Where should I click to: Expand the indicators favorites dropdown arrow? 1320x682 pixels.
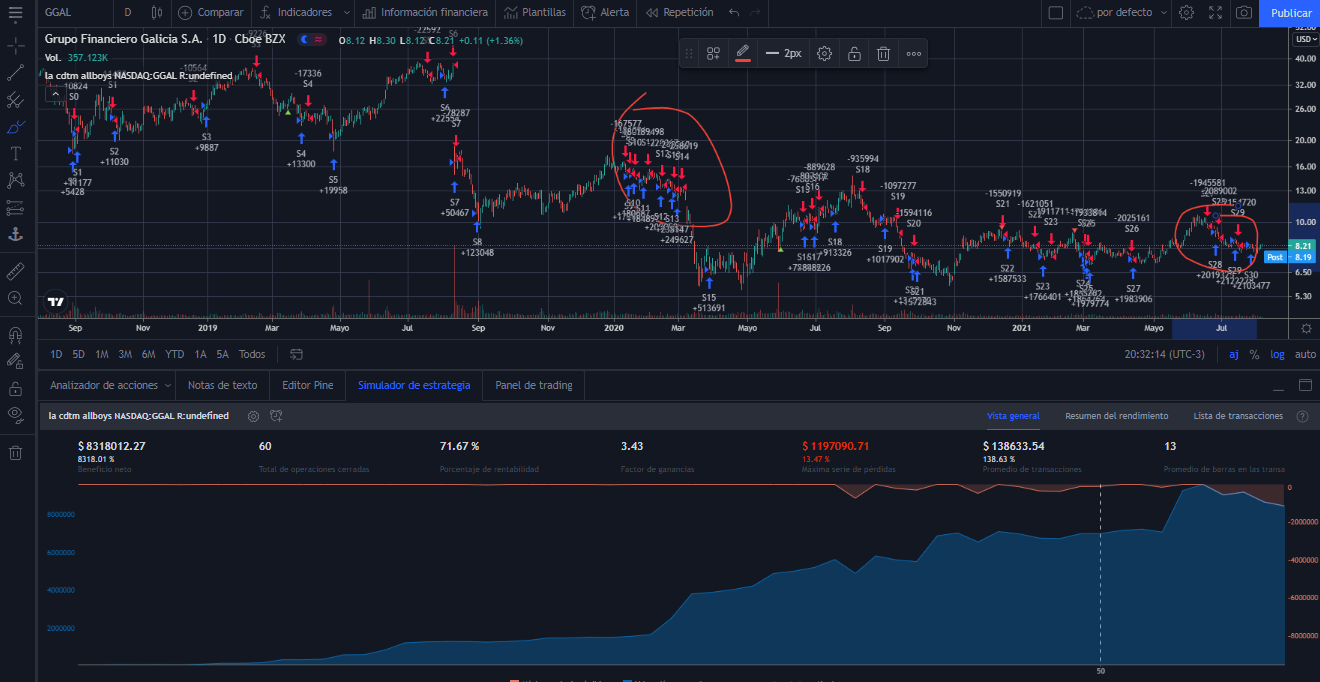click(345, 12)
